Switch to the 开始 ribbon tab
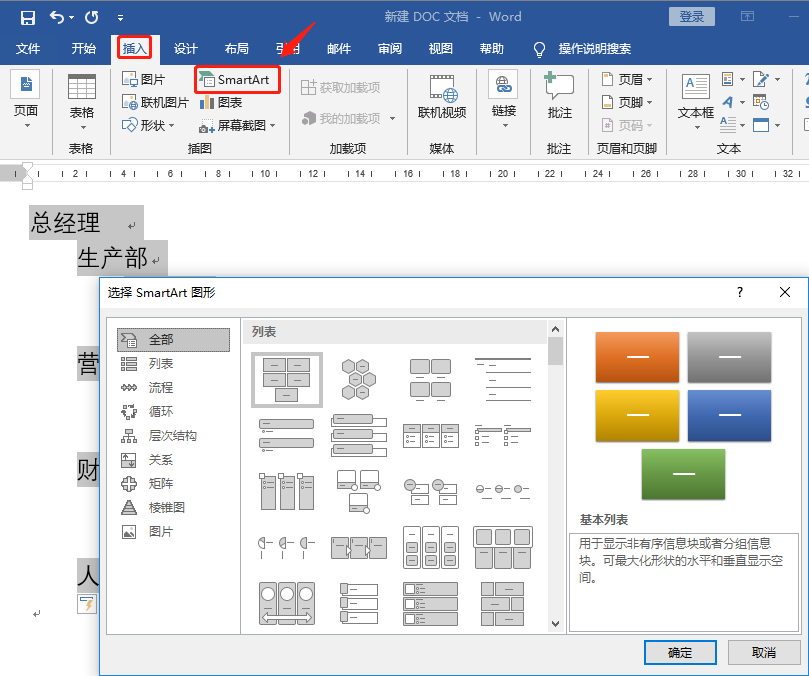This screenshot has width=809, height=676. (84, 49)
